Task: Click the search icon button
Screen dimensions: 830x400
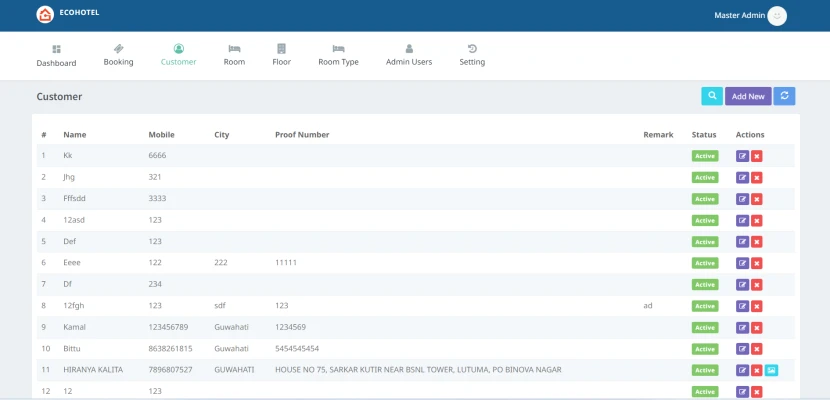Action: tap(711, 96)
